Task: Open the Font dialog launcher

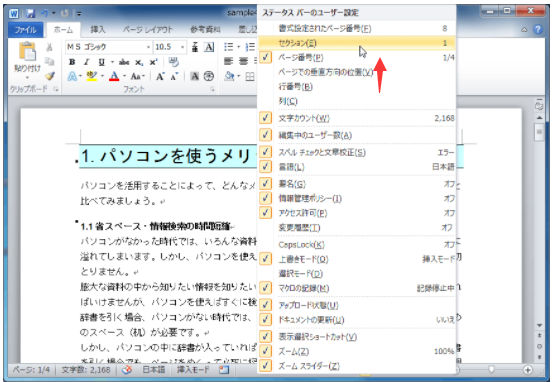Action: click(212, 89)
